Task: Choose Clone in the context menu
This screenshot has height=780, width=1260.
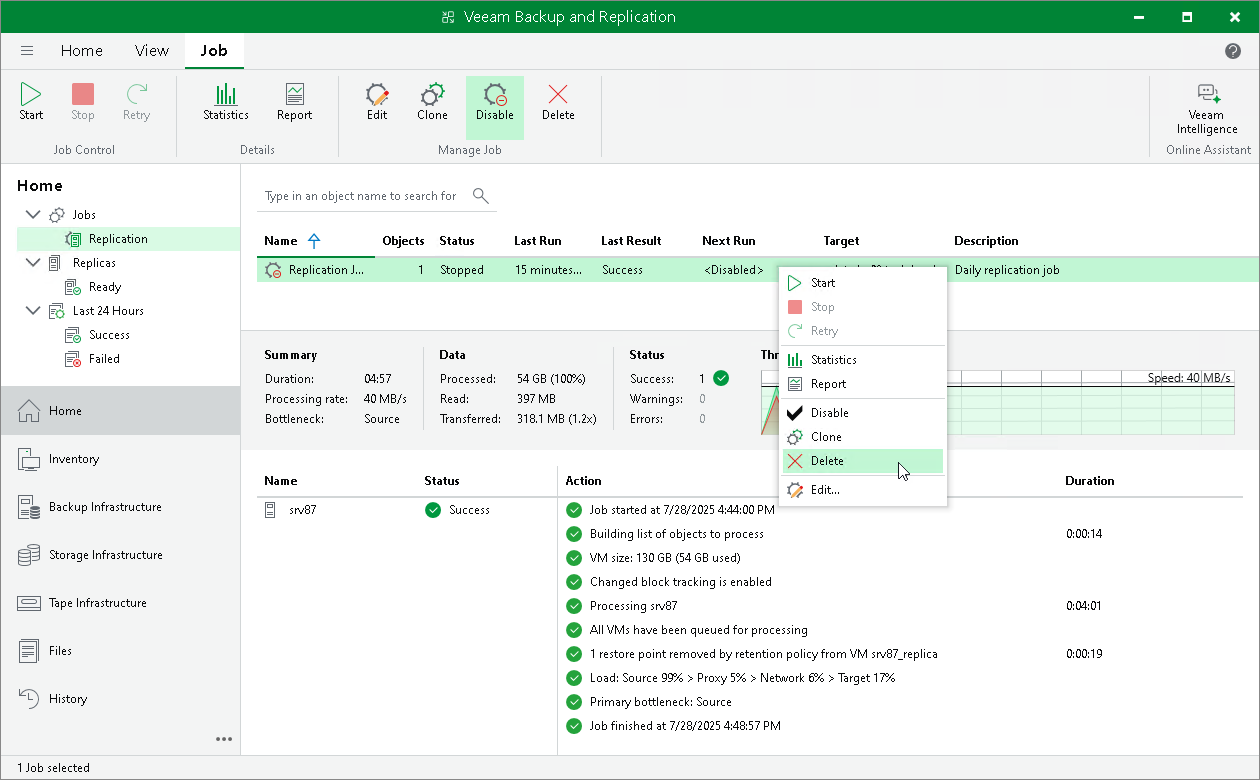Action: (x=863, y=437)
